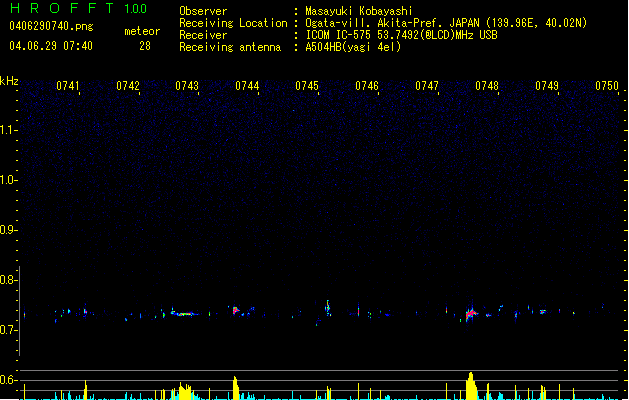This screenshot has height=400, width=629.
Task: Click the "meteor" count label
Action: click(x=142, y=31)
